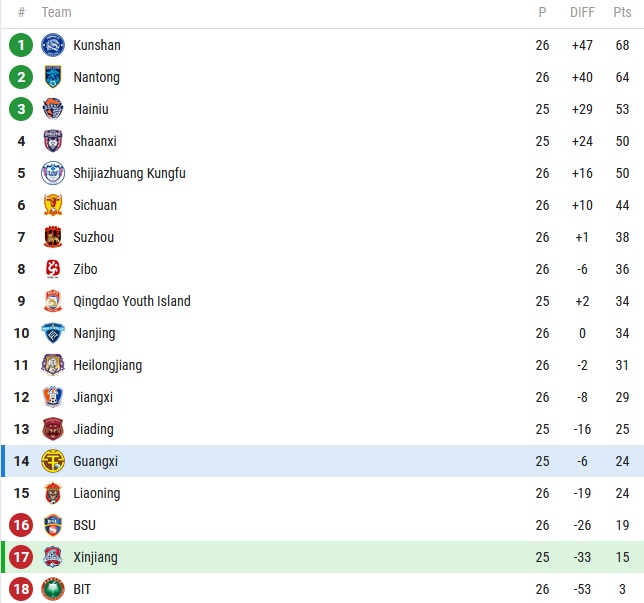Viewport: 644px width, 603px height.
Task: Click the Guangxi team crest
Action: click(53, 461)
